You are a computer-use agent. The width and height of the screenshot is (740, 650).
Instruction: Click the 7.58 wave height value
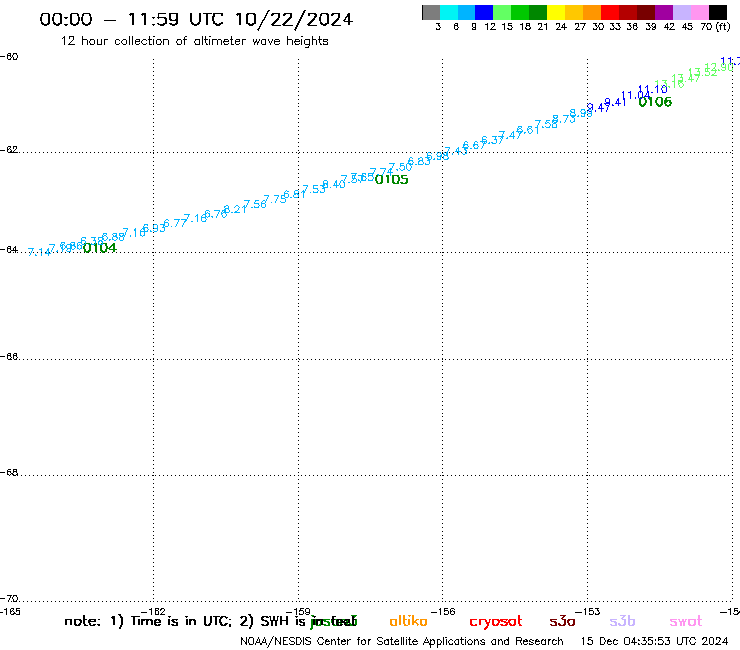(546, 124)
